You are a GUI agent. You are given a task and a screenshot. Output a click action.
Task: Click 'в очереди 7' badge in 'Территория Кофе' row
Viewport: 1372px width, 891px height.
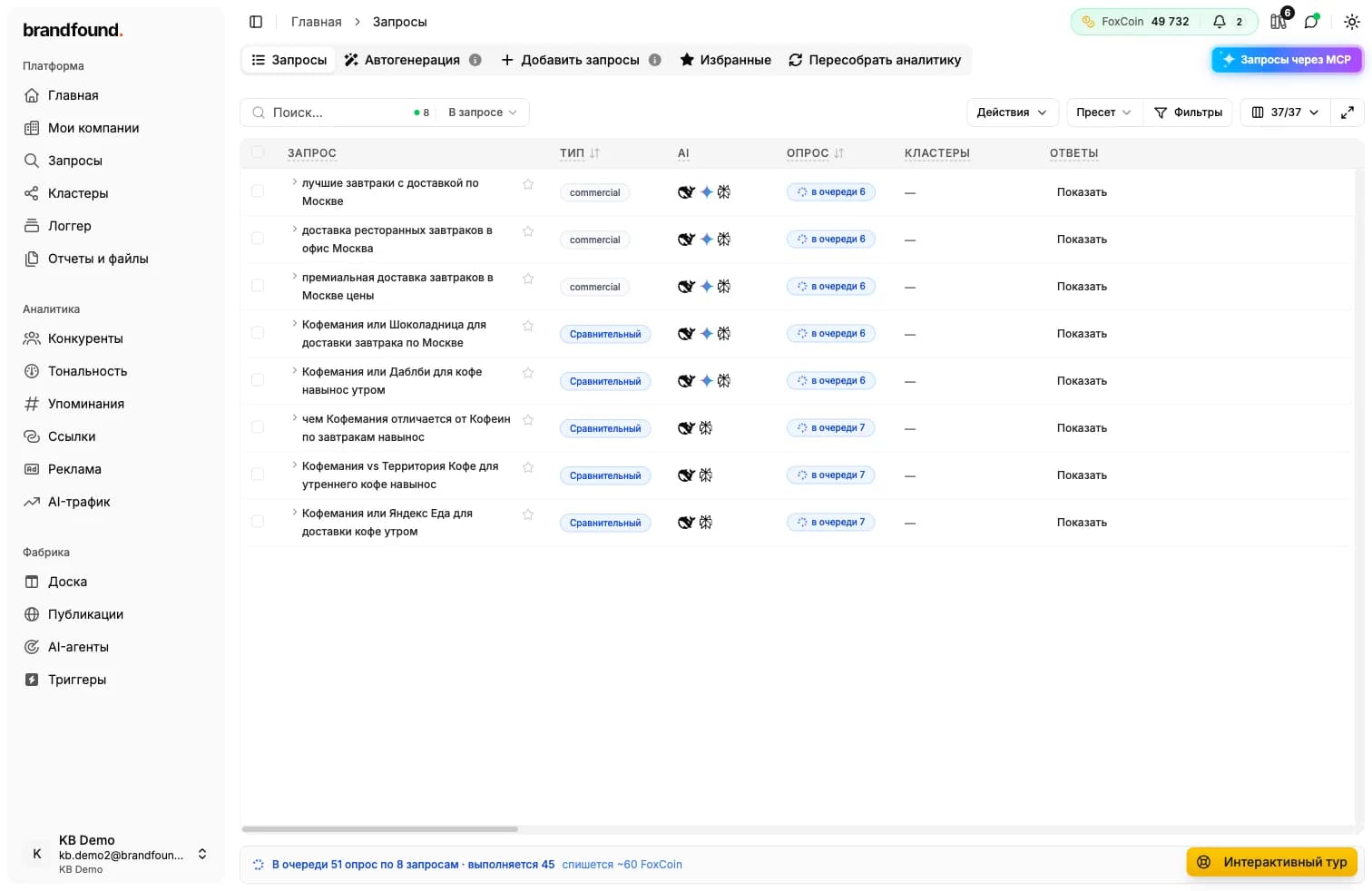831,475
